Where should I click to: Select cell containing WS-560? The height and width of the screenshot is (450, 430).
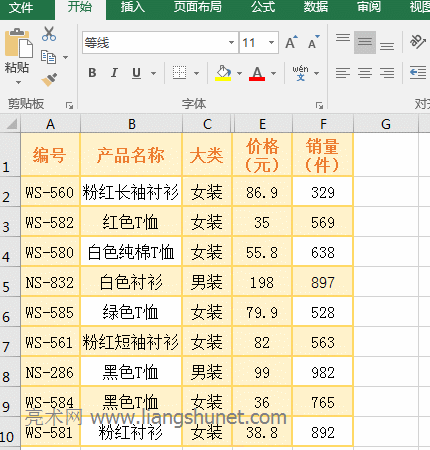click(x=50, y=191)
